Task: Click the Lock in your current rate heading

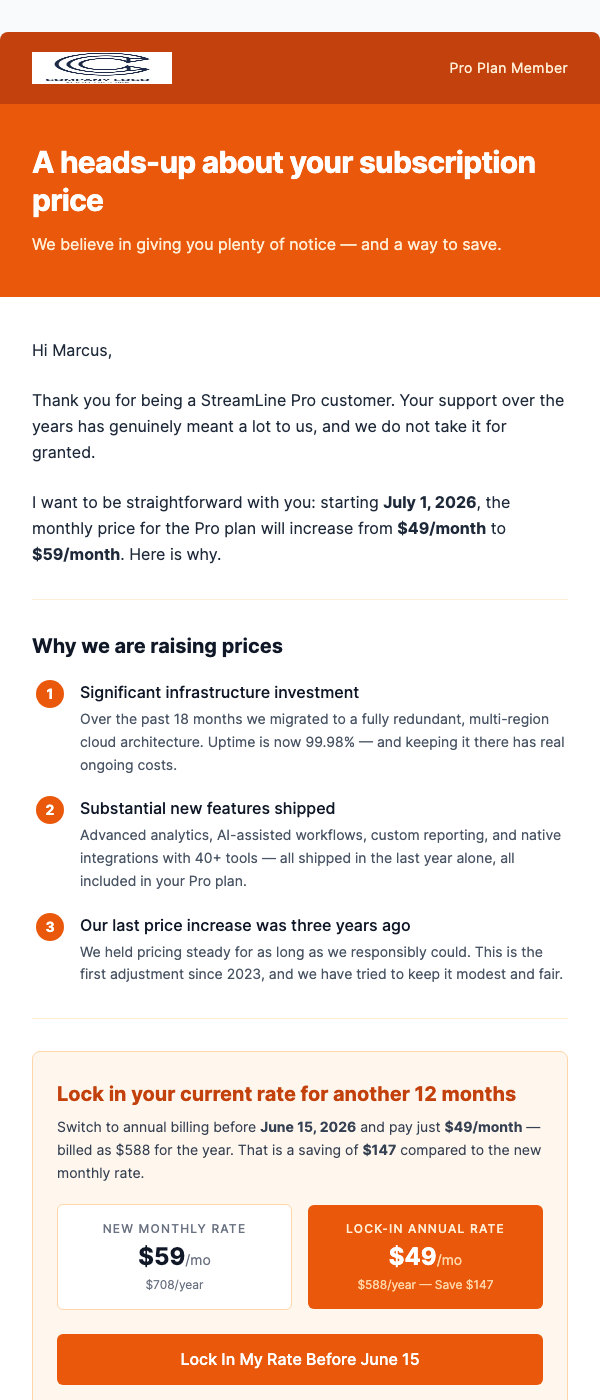Action: click(287, 1093)
